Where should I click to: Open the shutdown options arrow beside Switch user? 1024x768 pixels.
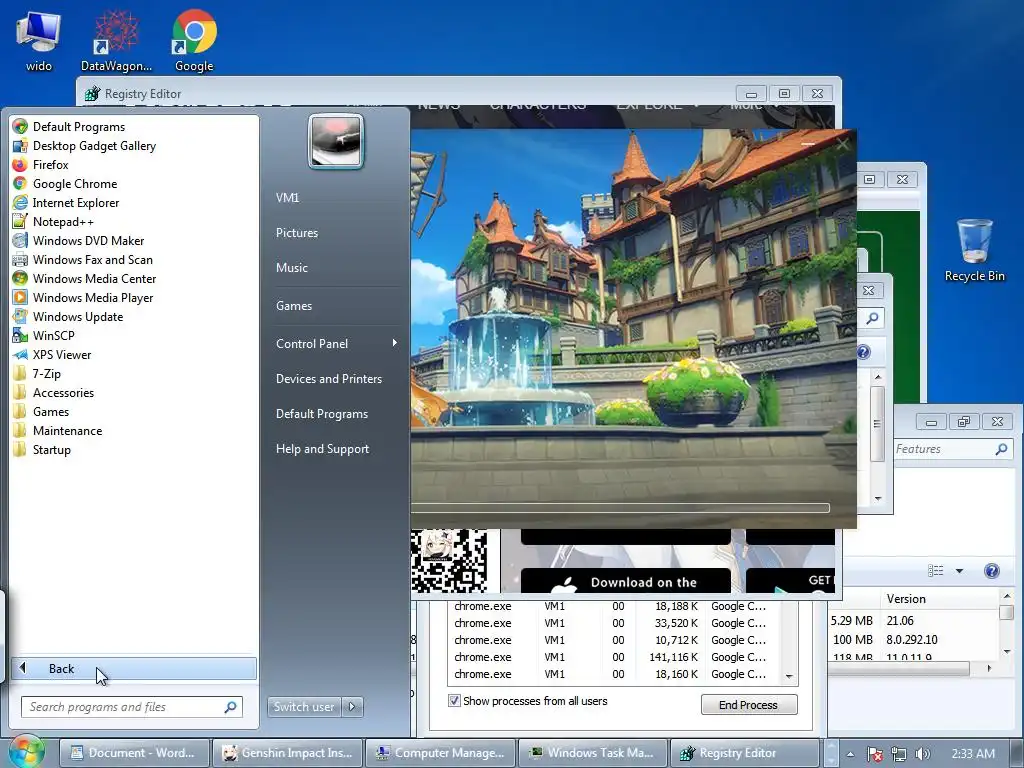tap(352, 707)
